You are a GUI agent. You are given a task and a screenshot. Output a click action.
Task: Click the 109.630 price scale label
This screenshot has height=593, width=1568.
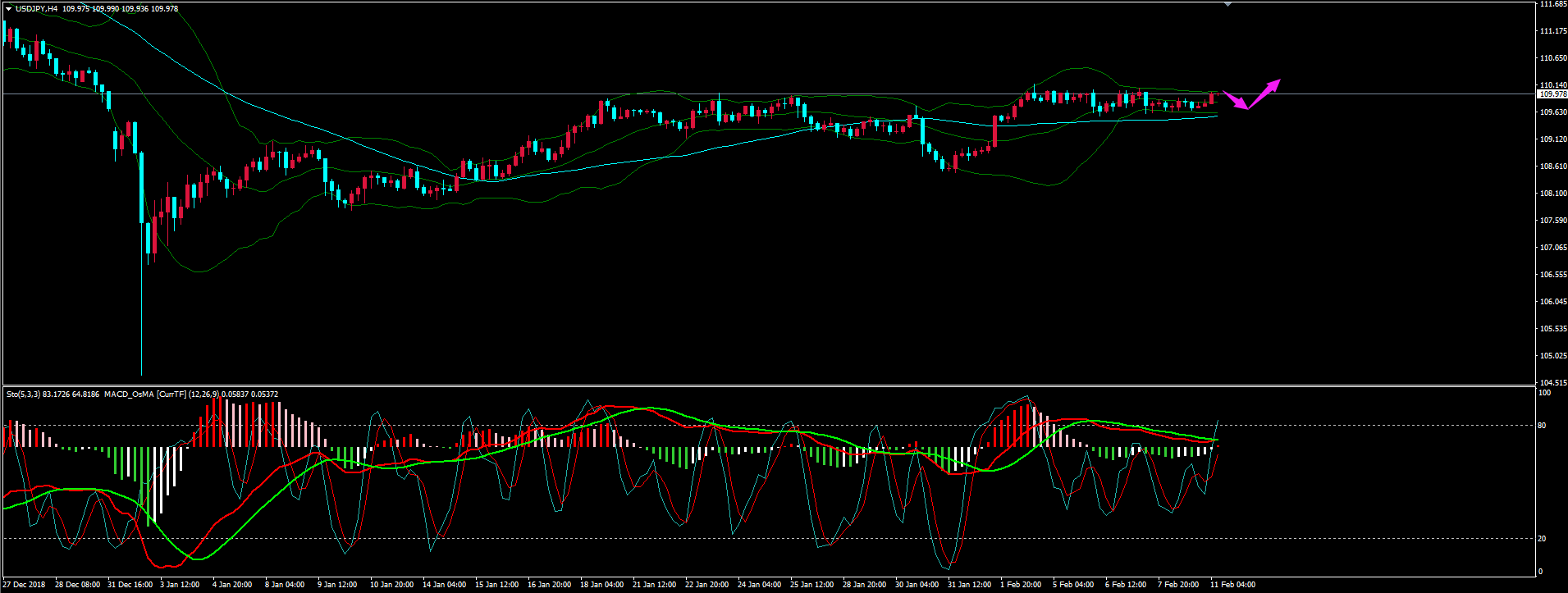click(x=1554, y=112)
